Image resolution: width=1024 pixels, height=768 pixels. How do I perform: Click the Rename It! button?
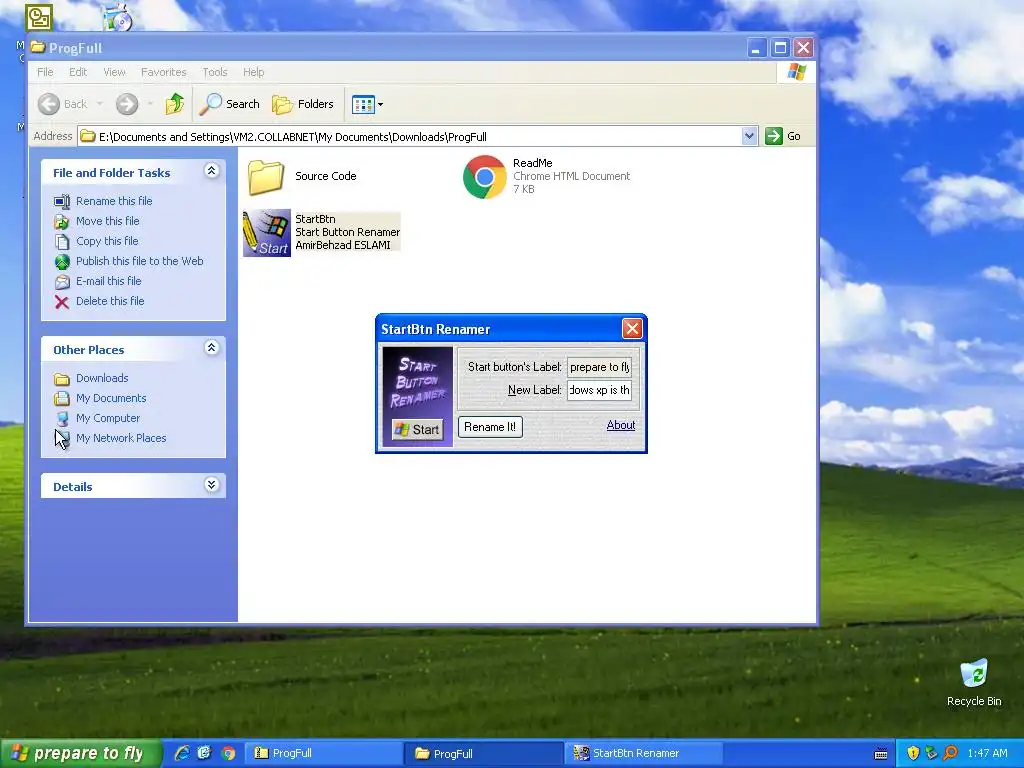tap(490, 427)
